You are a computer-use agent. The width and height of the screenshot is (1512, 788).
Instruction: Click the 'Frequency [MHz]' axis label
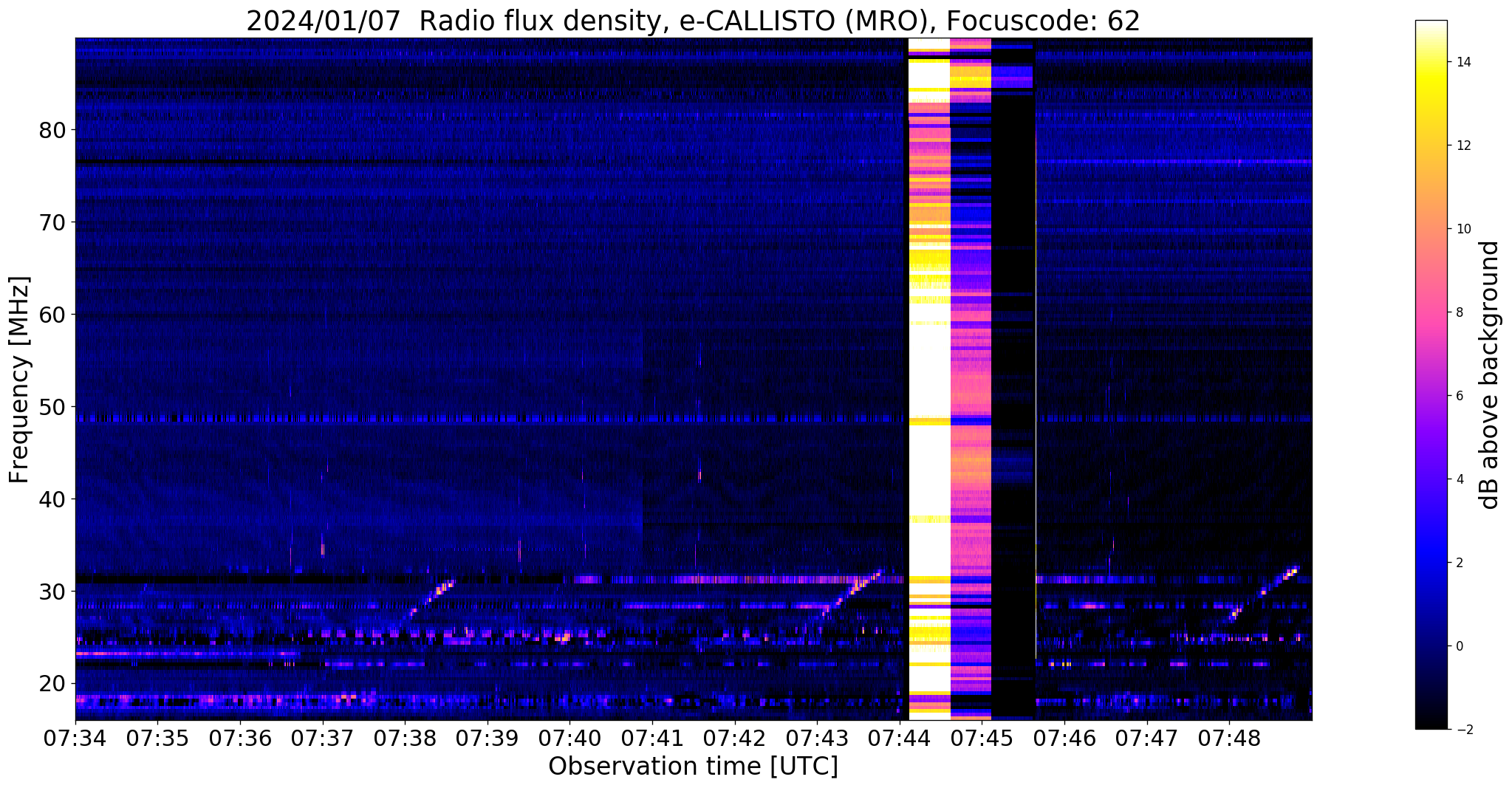pos(19,380)
